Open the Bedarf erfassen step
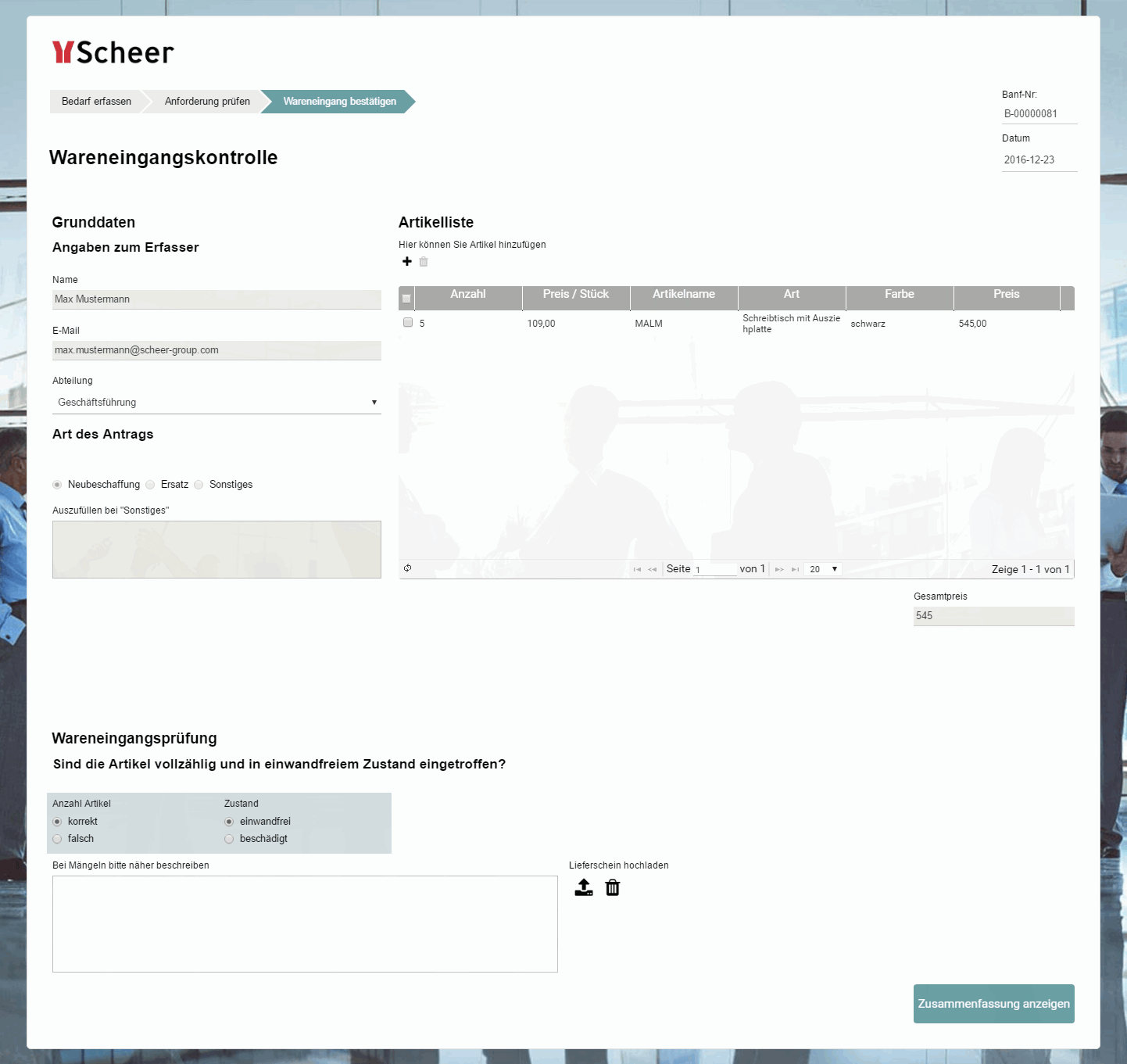This screenshot has height=1064, width=1127. click(96, 102)
